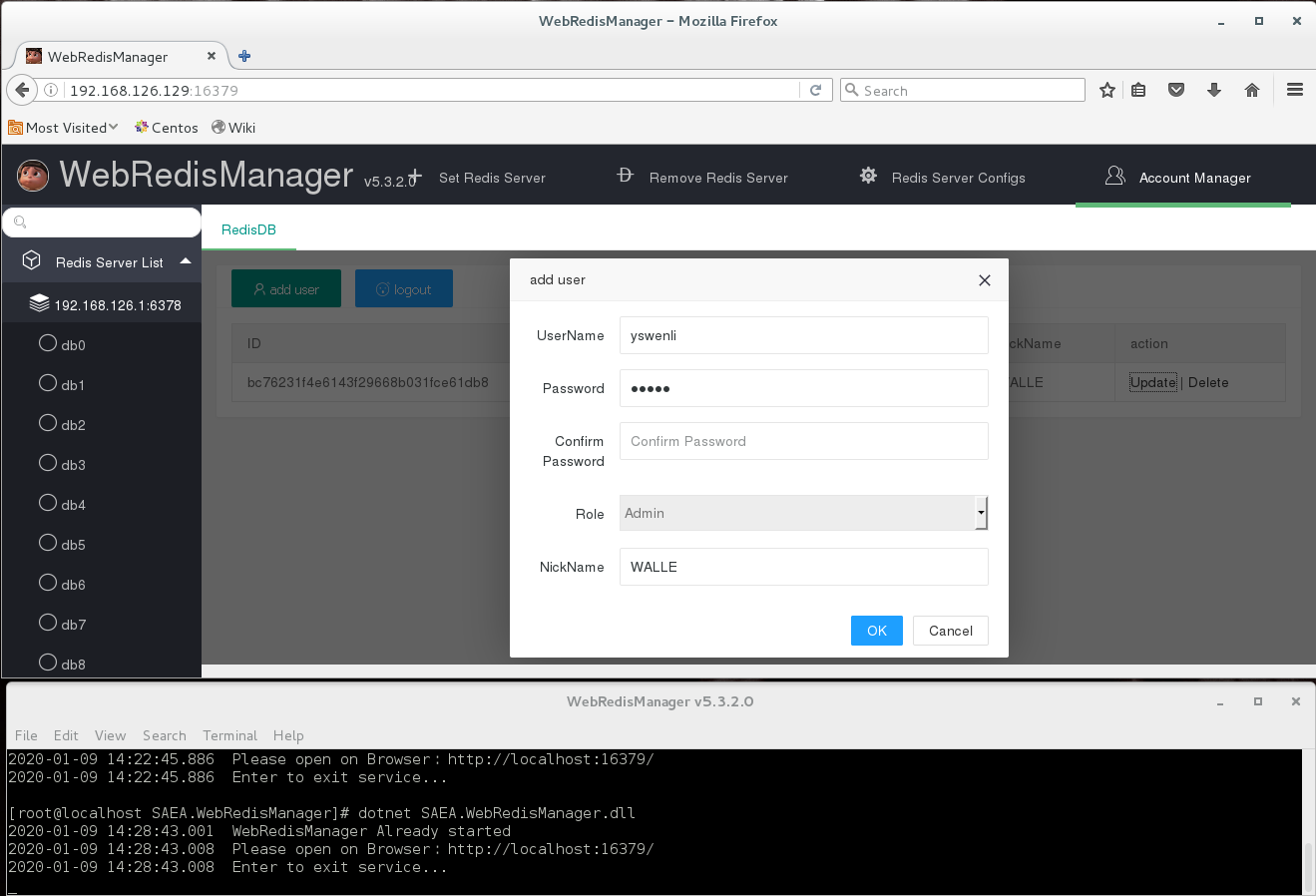Viewport: 1316px width, 896px height.
Task: Click the NickName field with WALLE
Action: click(804, 567)
